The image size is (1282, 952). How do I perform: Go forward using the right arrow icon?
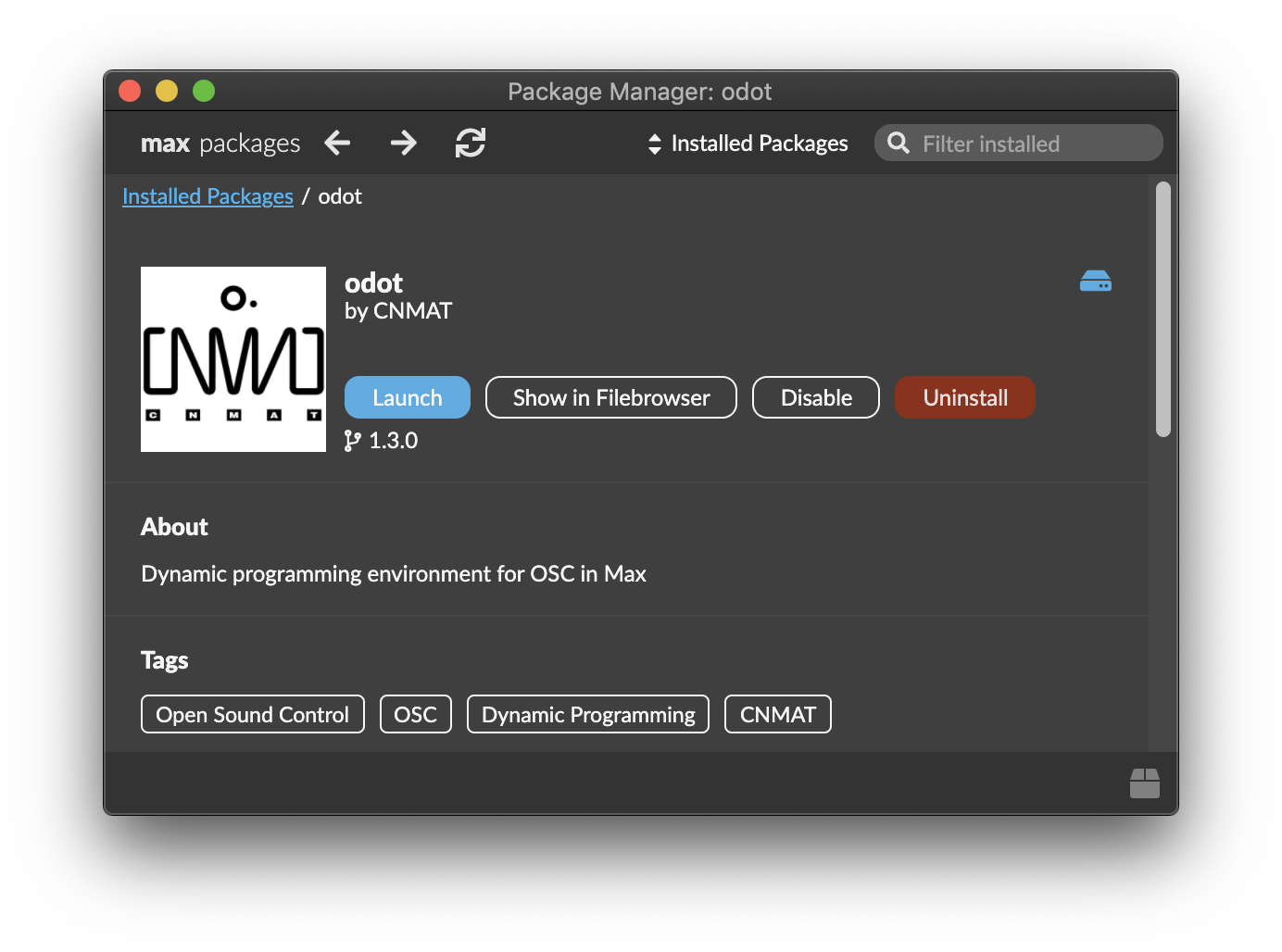(x=404, y=143)
